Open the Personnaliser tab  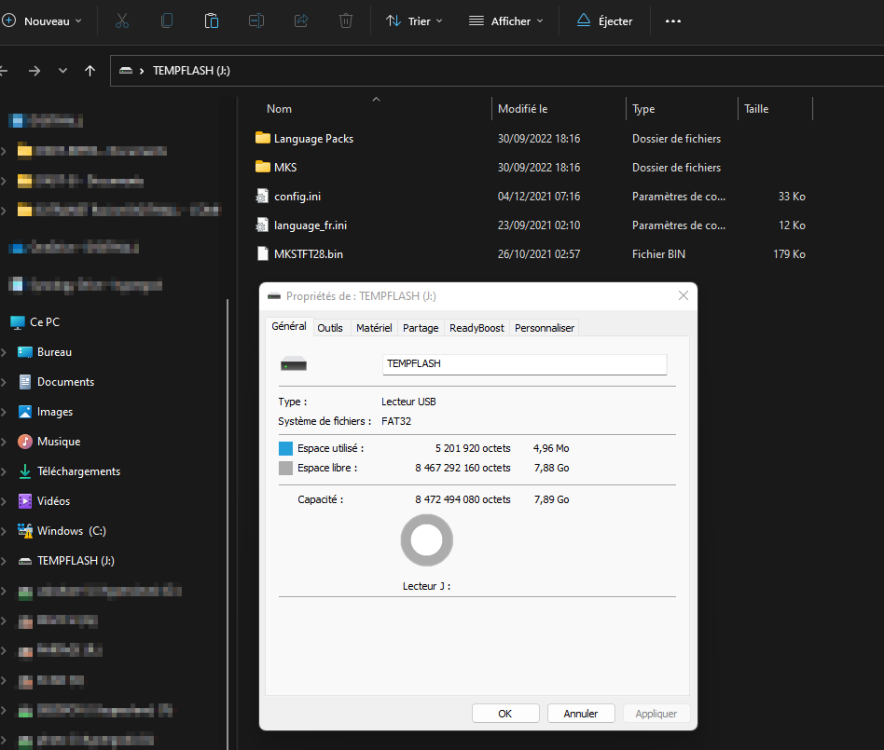pos(544,328)
